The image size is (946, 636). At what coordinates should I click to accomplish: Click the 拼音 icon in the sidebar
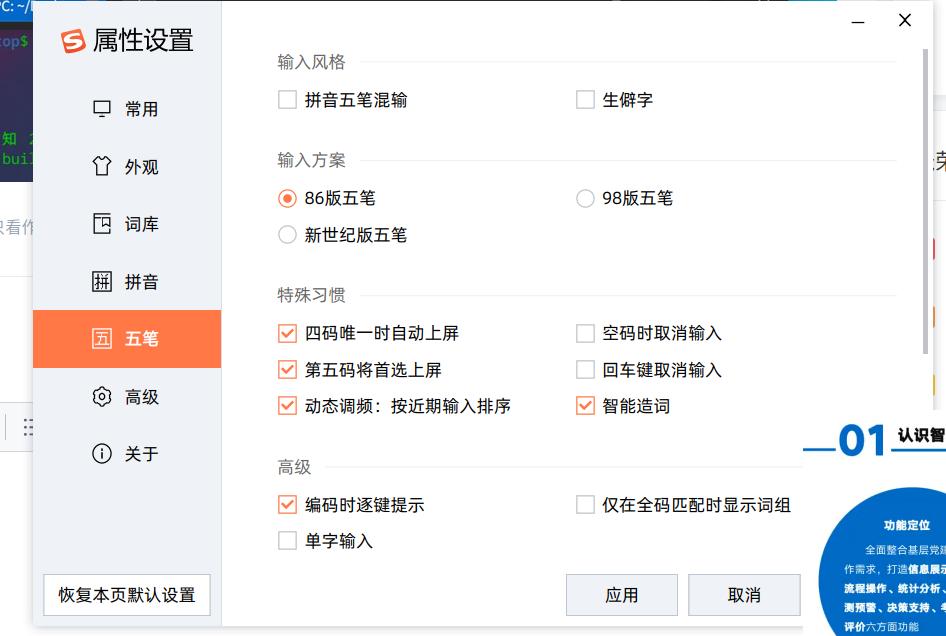click(x=101, y=281)
